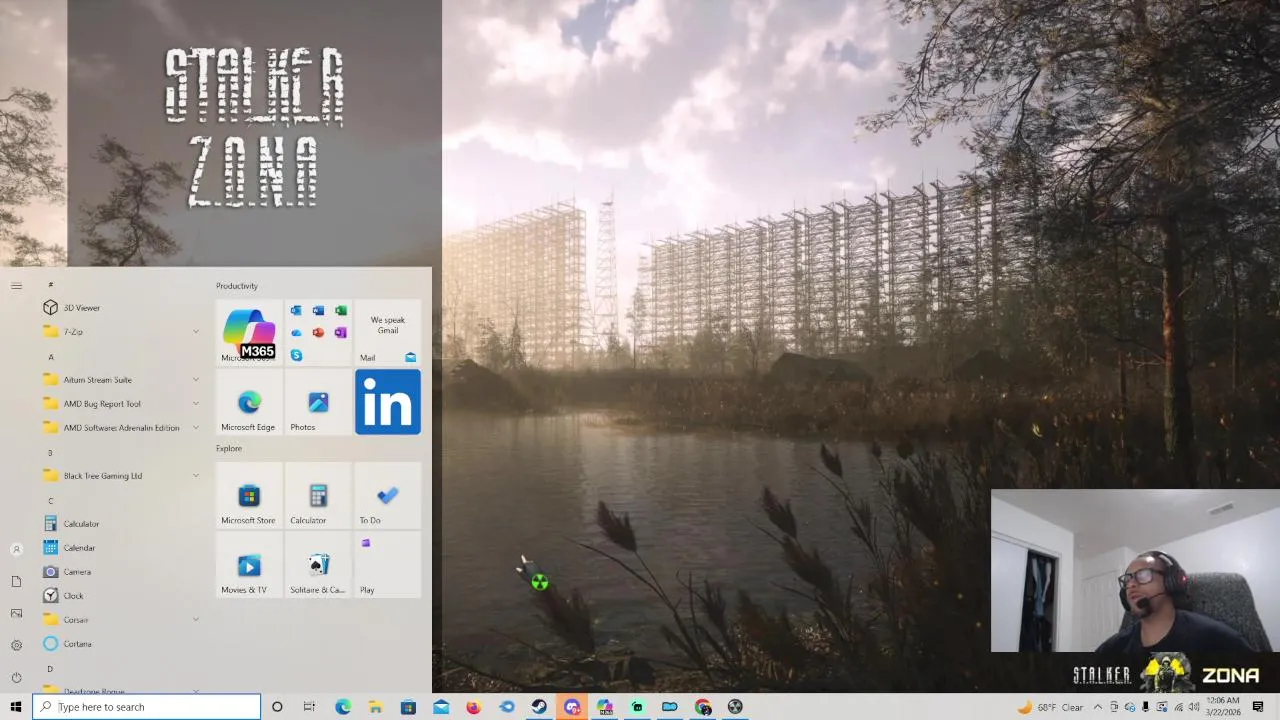Click the Windows Start button
The height and width of the screenshot is (720, 1280).
16,707
